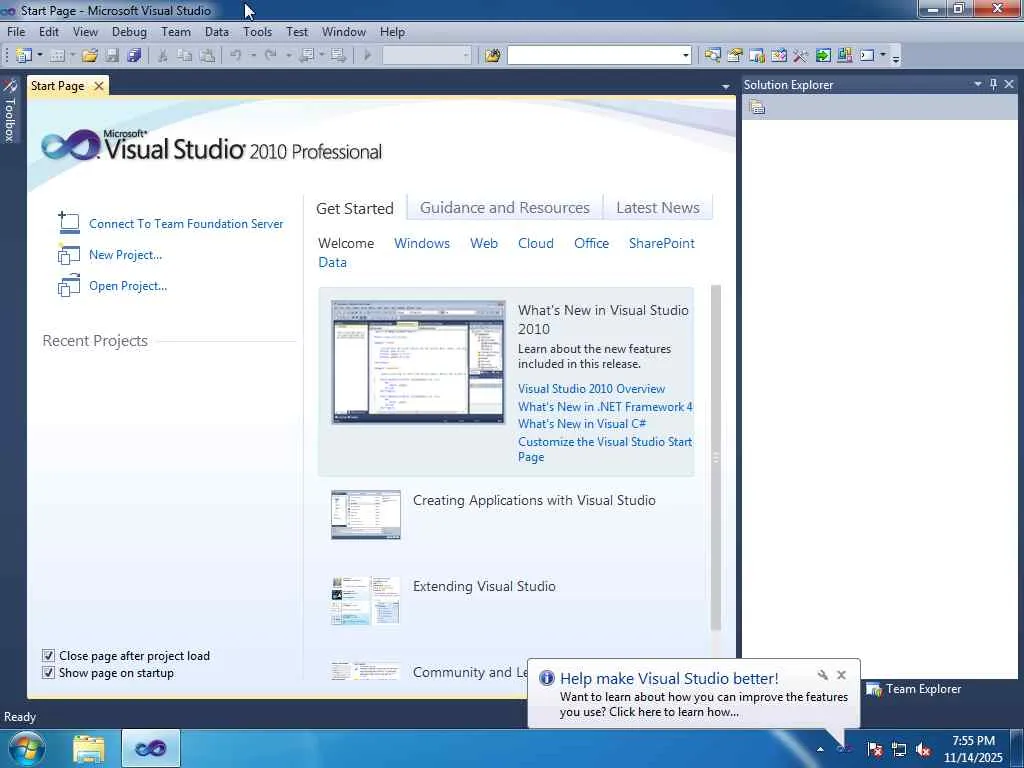Click the Solution Explorer panel's Properties icon

tap(758, 107)
